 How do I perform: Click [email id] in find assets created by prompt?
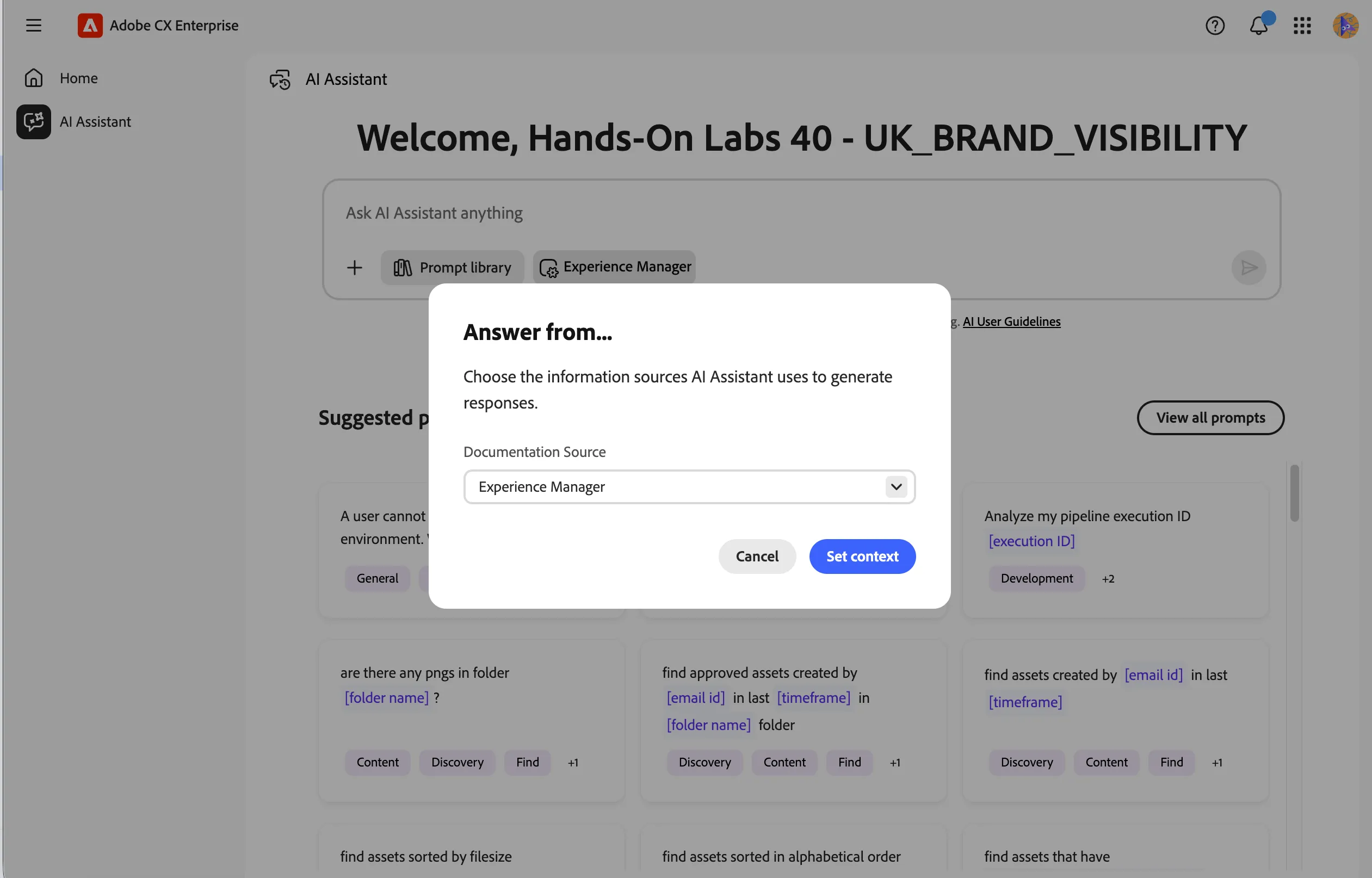click(1153, 675)
